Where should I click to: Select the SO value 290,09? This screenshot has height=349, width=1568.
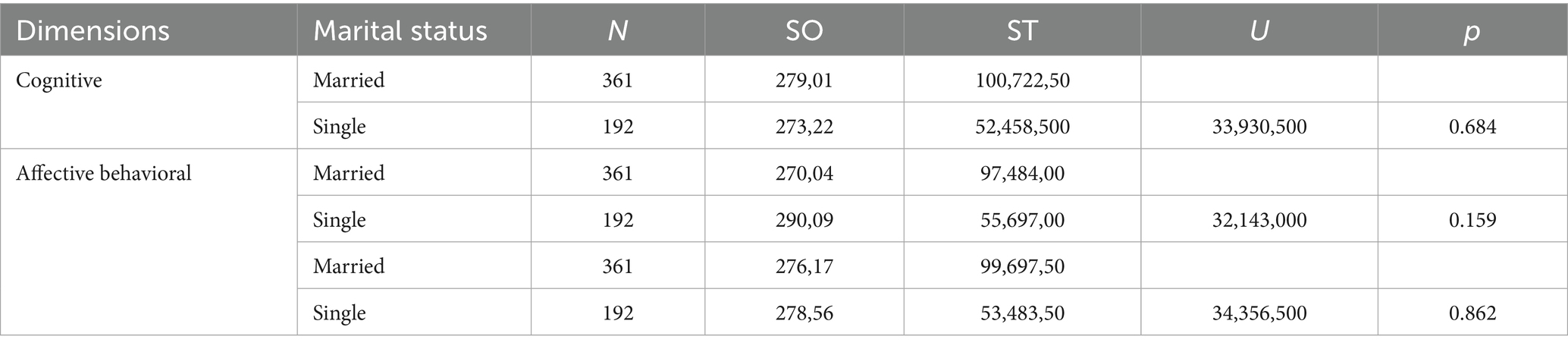click(804, 220)
